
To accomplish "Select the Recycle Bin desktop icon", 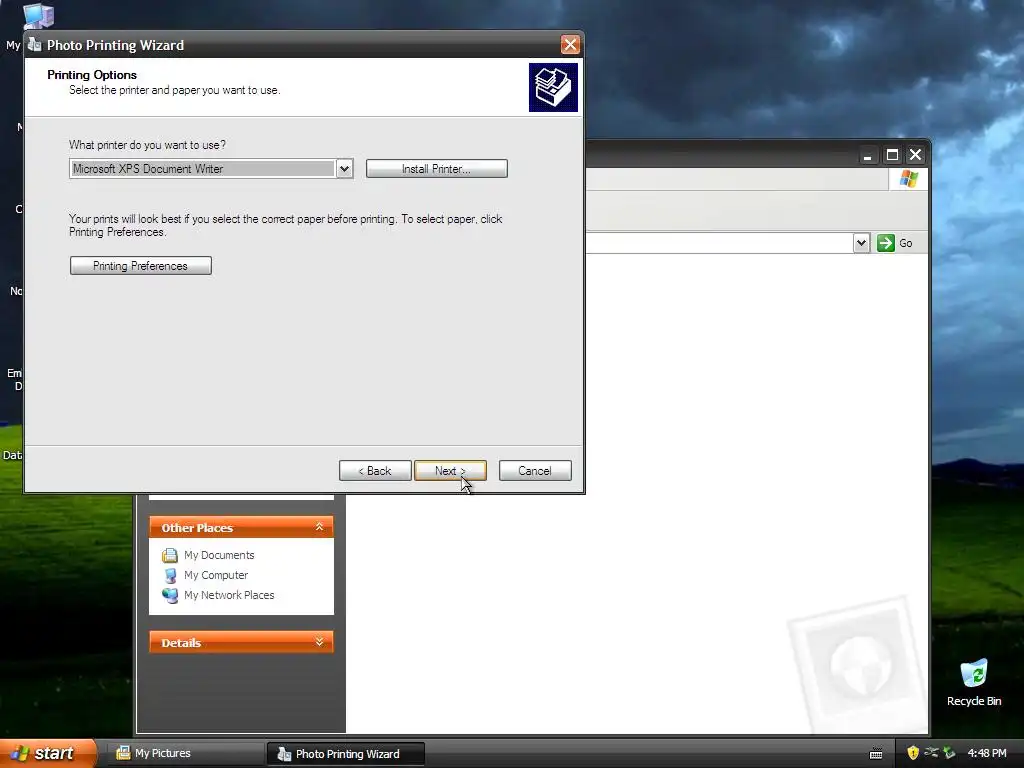I will coord(974,683).
